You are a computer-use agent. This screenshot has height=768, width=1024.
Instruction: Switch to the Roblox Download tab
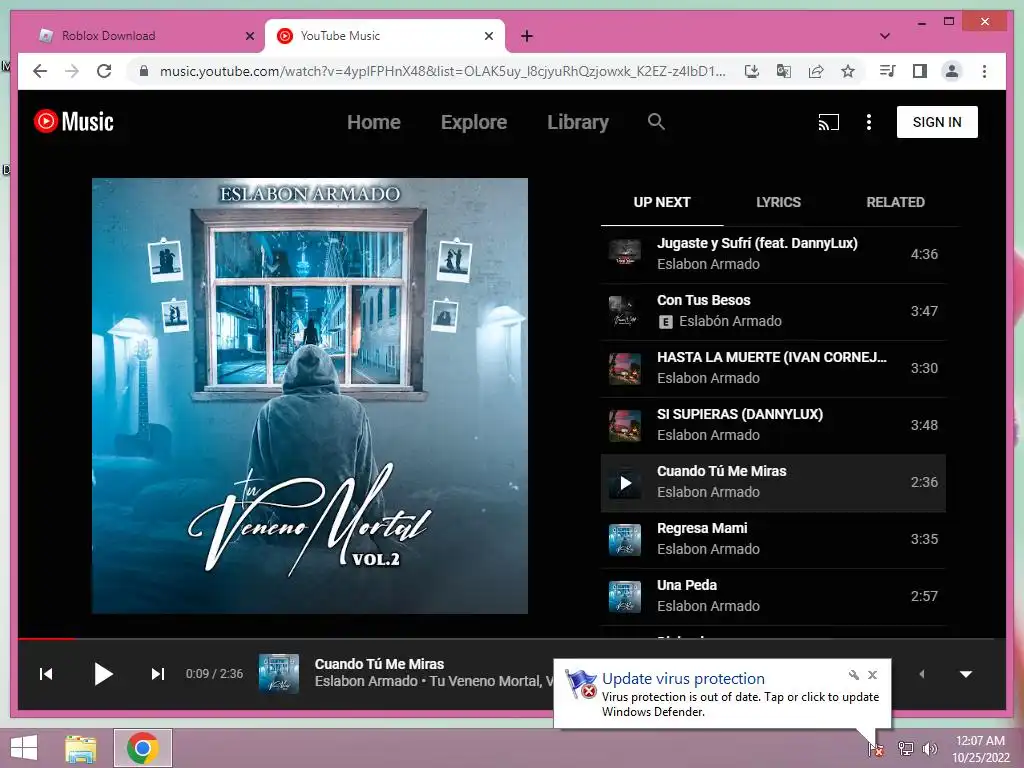pos(142,36)
